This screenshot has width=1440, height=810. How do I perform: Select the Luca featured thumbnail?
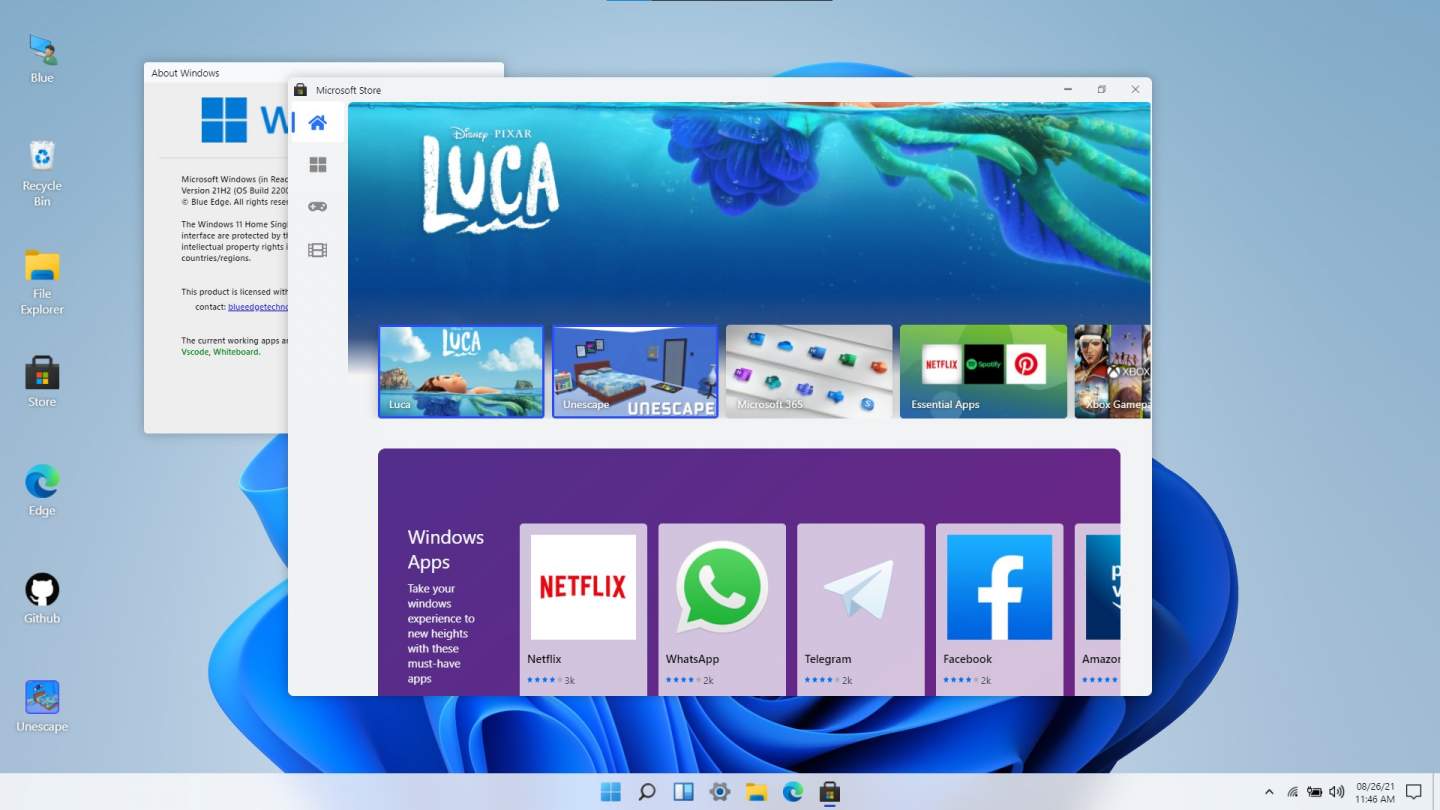[x=461, y=371]
